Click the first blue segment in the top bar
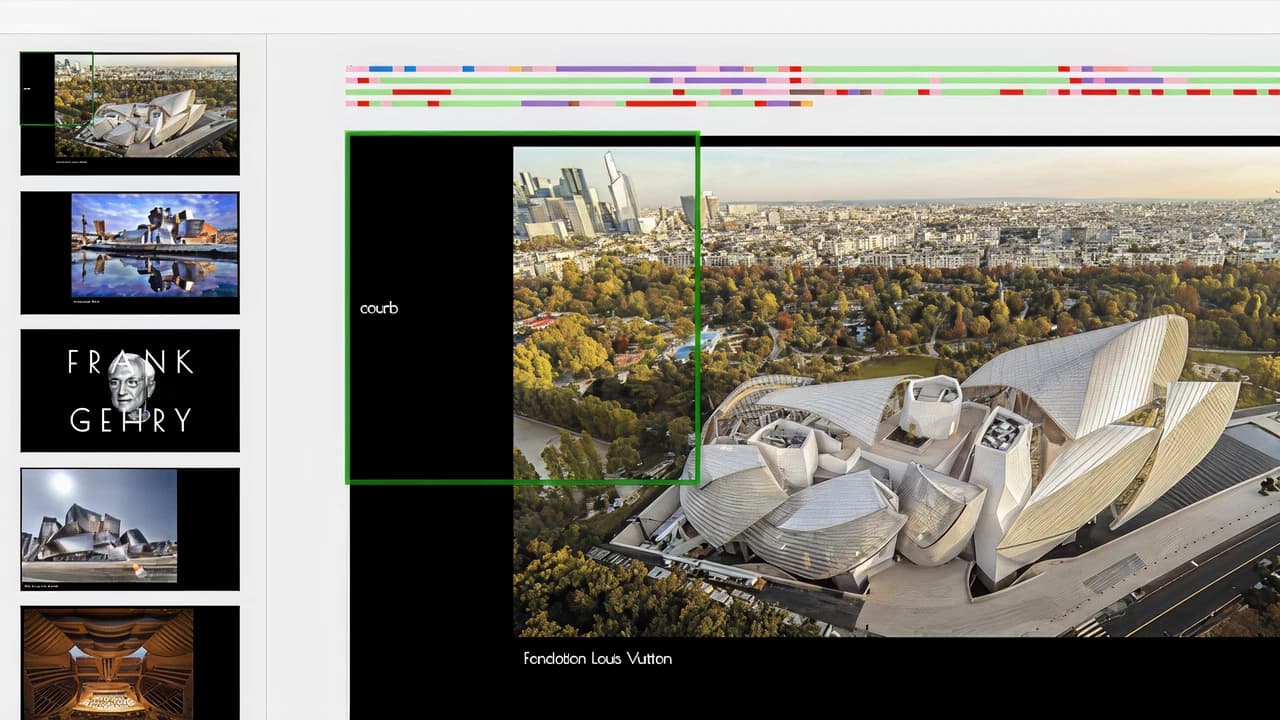This screenshot has height=720, width=1280. coord(380,69)
